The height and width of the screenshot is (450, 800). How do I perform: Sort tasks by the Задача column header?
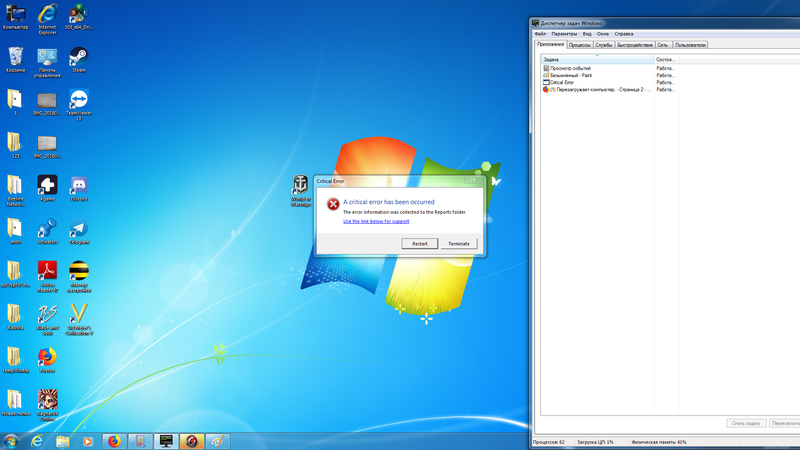[597, 59]
